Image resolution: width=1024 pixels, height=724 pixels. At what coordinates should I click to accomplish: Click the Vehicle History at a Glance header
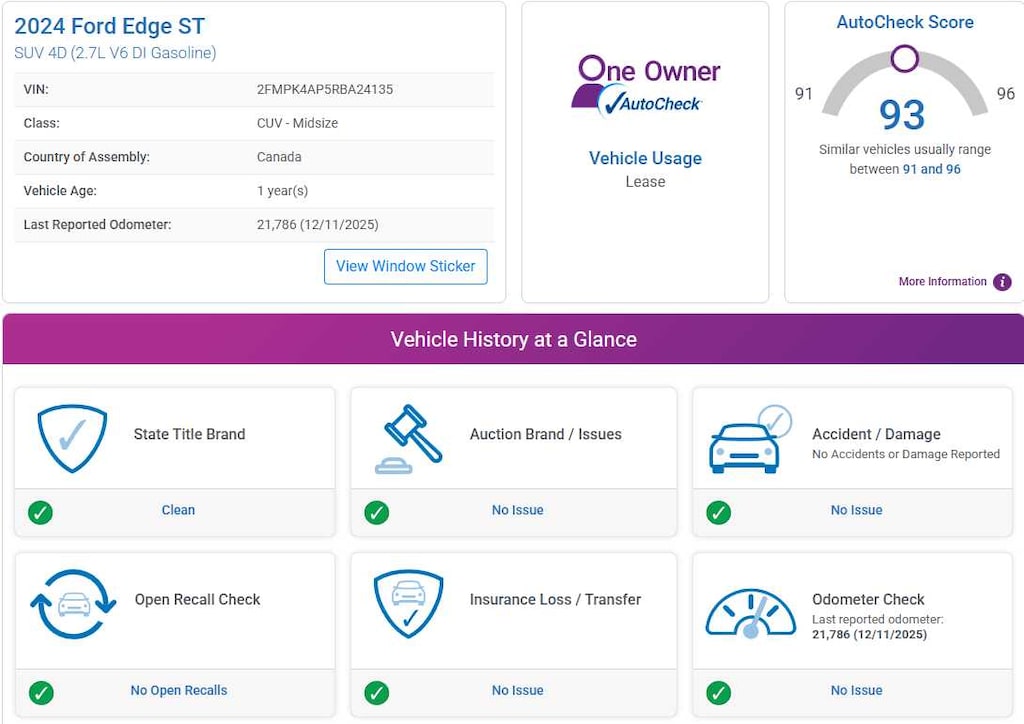point(513,339)
